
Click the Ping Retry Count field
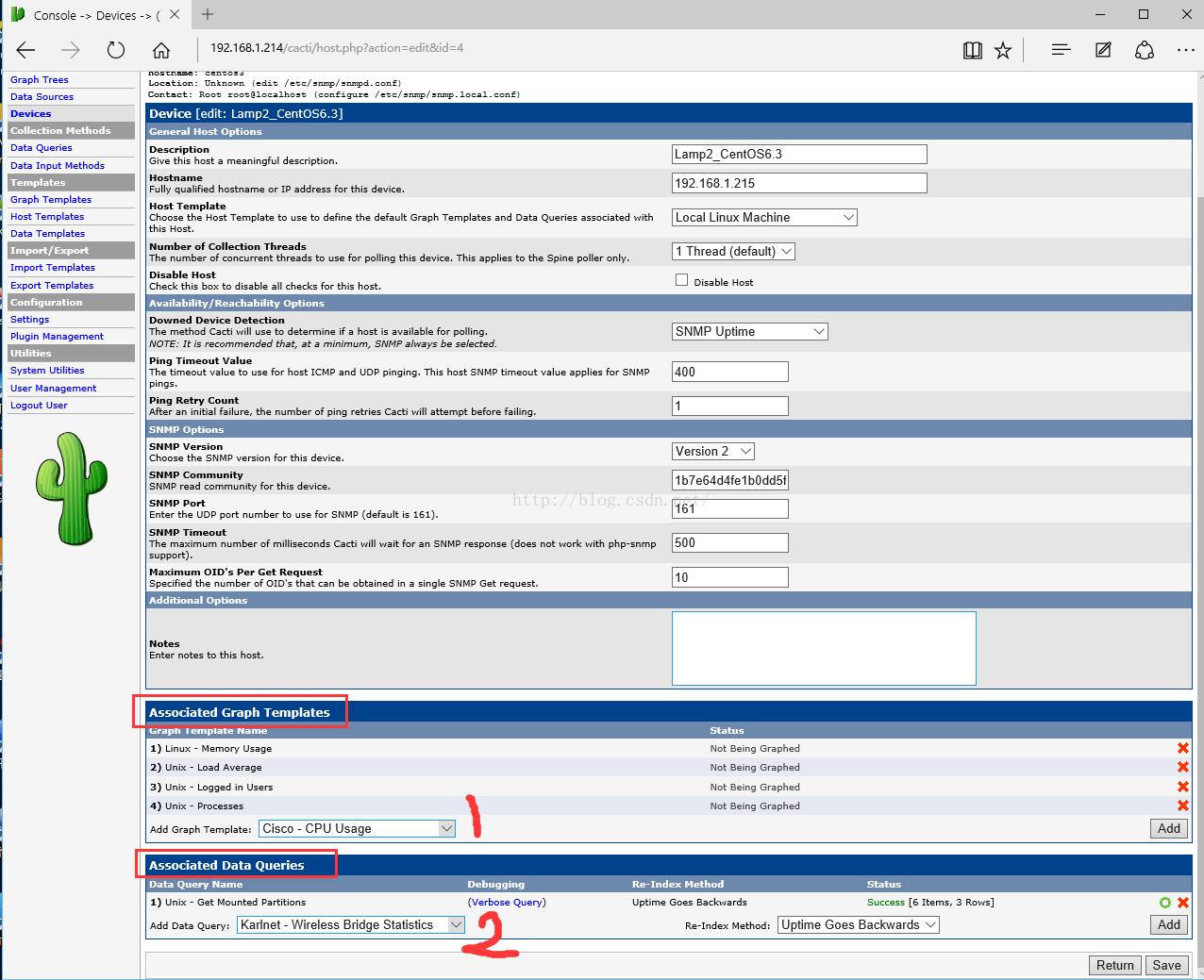(730, 406)
